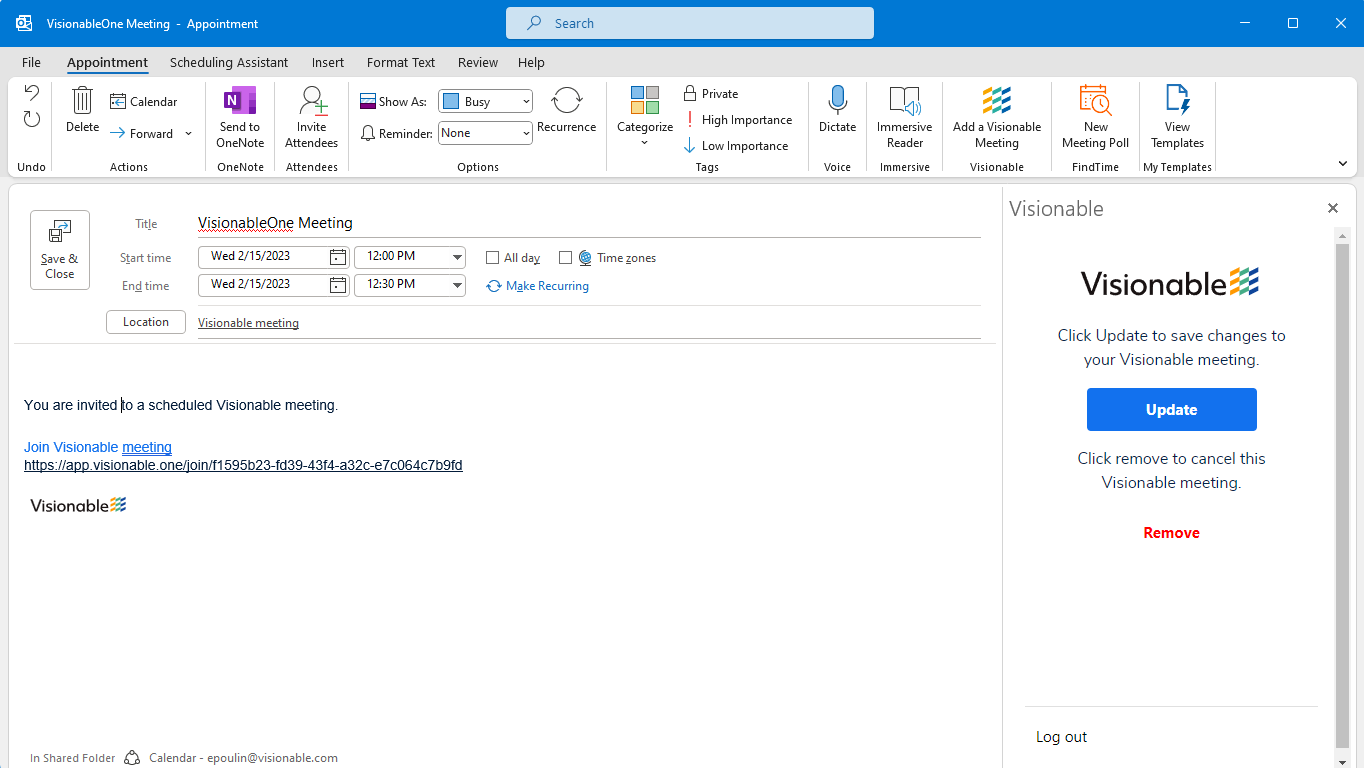Set Low Importance tag
Viewport: 1366px width, 768px height.
(x=736, y=145)
